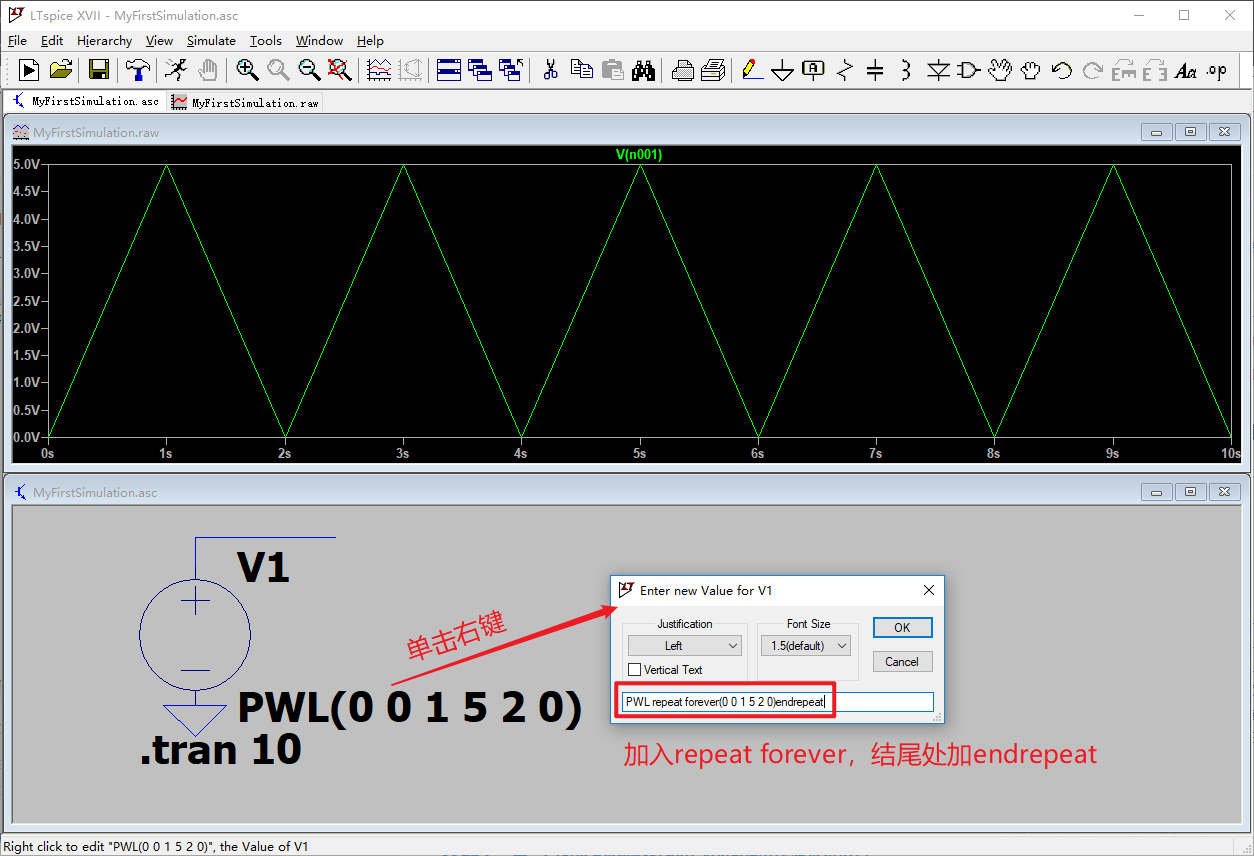This screenshot has width=1254, height=856.
Task: Run the simulation with the running man icon
Action: point(176,70)
